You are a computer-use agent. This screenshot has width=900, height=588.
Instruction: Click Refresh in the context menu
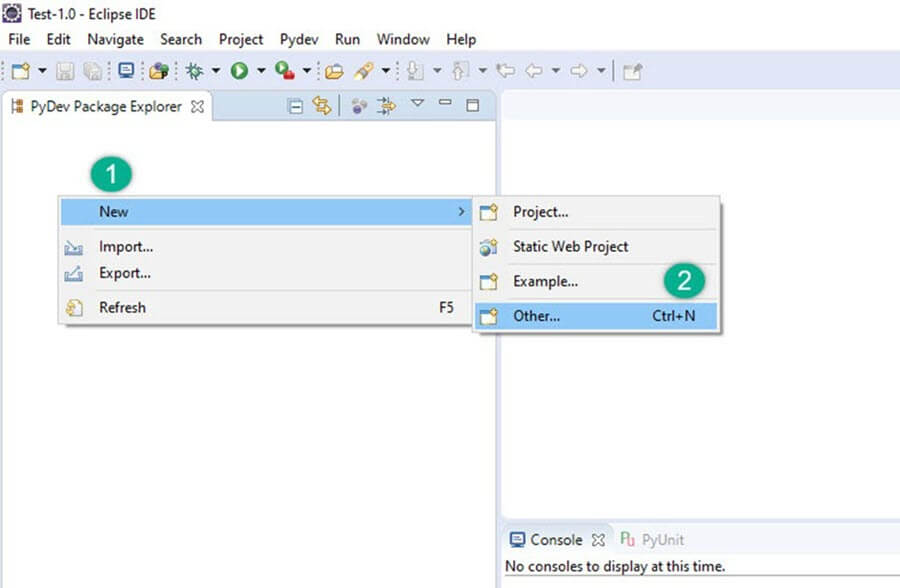click(x=122, y=308)
